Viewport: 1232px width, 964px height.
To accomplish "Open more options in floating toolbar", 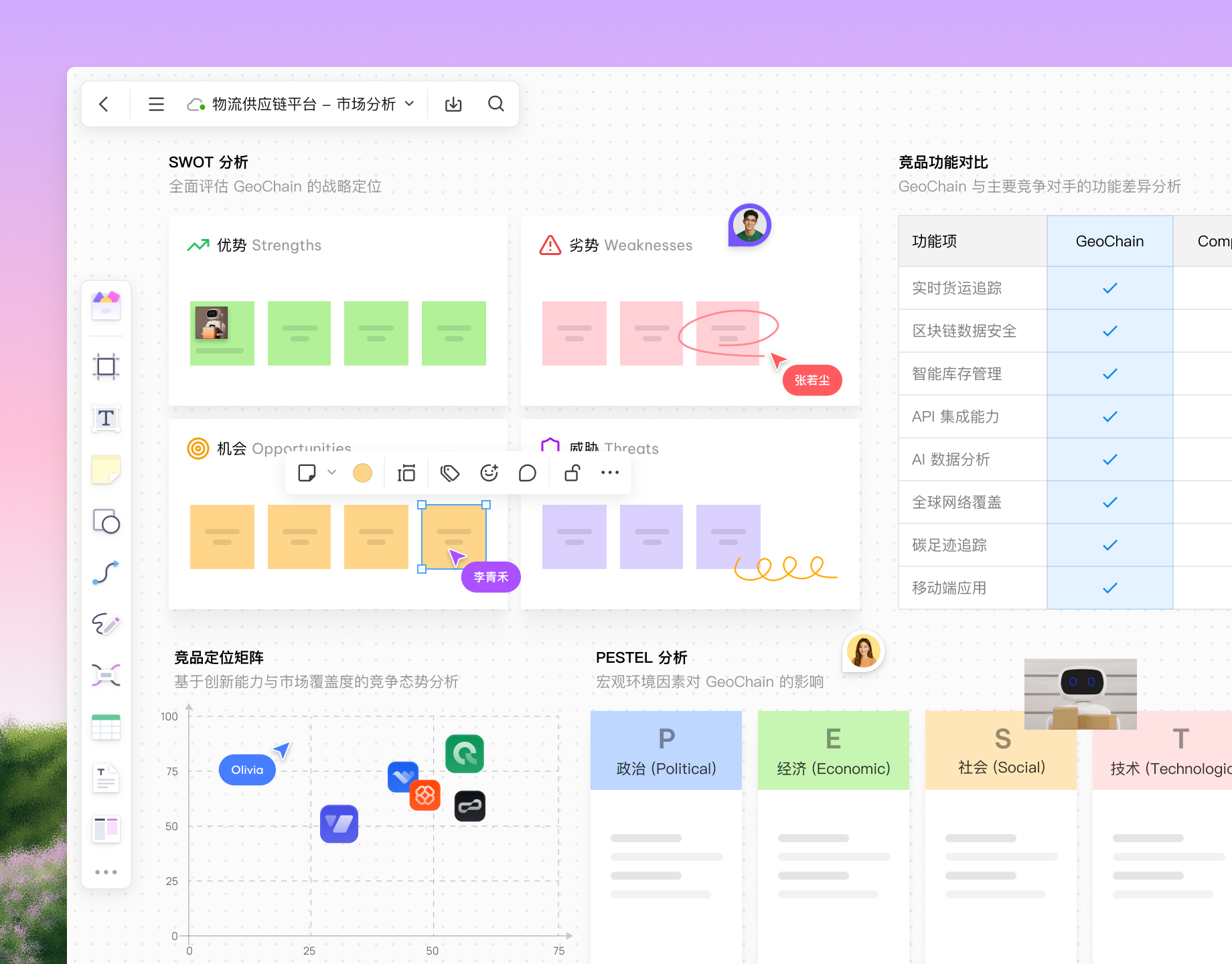I will coord(609,473).
